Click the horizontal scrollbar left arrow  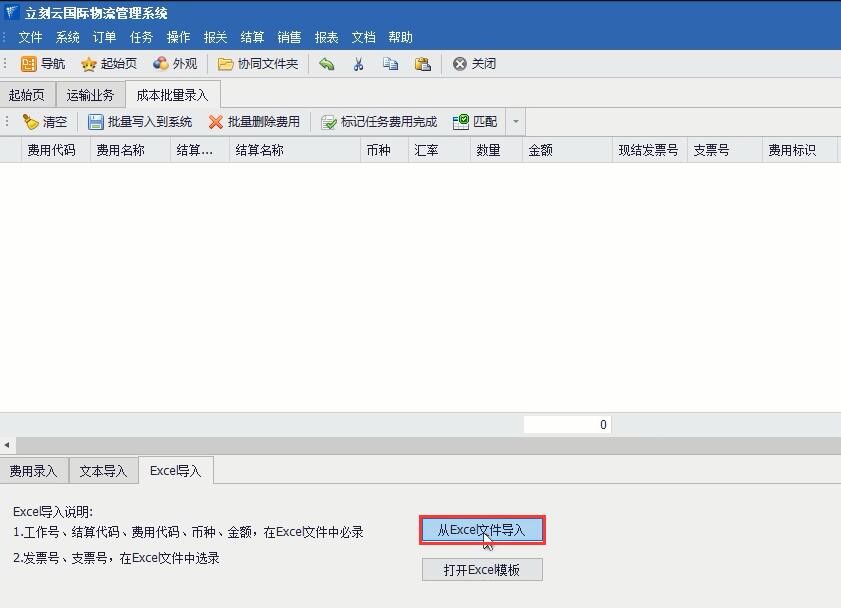pyautogui.click(x=7, y=445)
